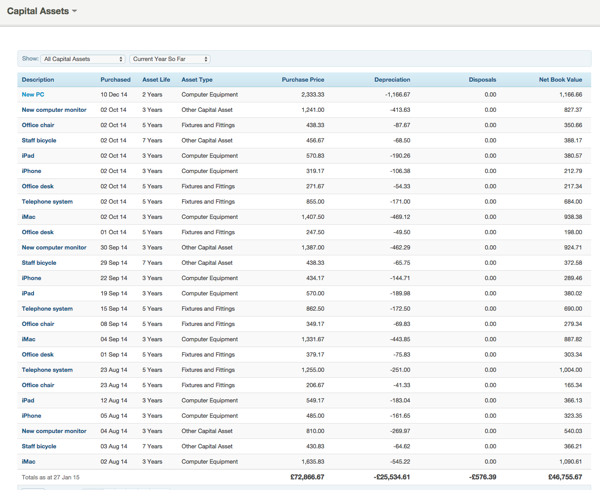
Task: Click the Disposals column header
Action: pos(481,79)
